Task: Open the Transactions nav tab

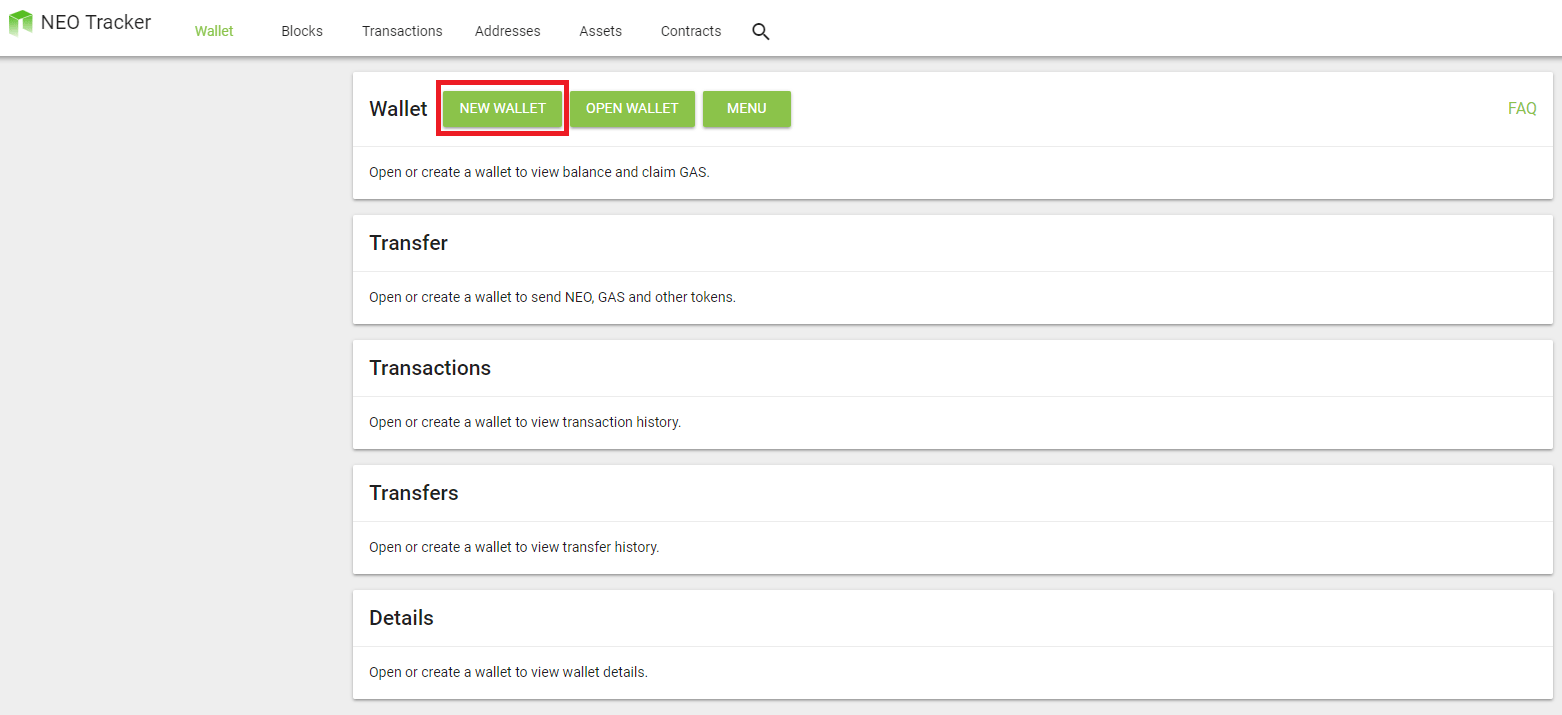Action: pos(402,31)
